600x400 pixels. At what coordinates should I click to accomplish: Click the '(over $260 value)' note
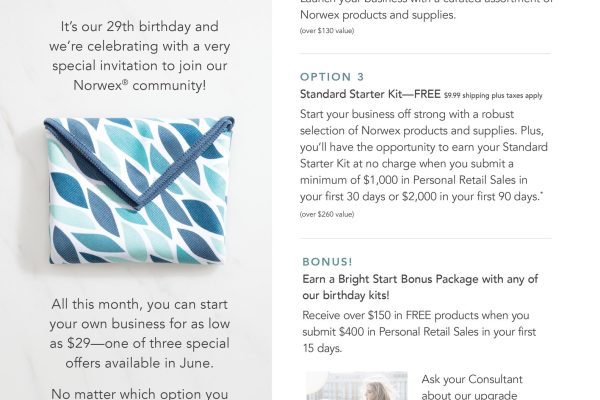coord(327,214)
